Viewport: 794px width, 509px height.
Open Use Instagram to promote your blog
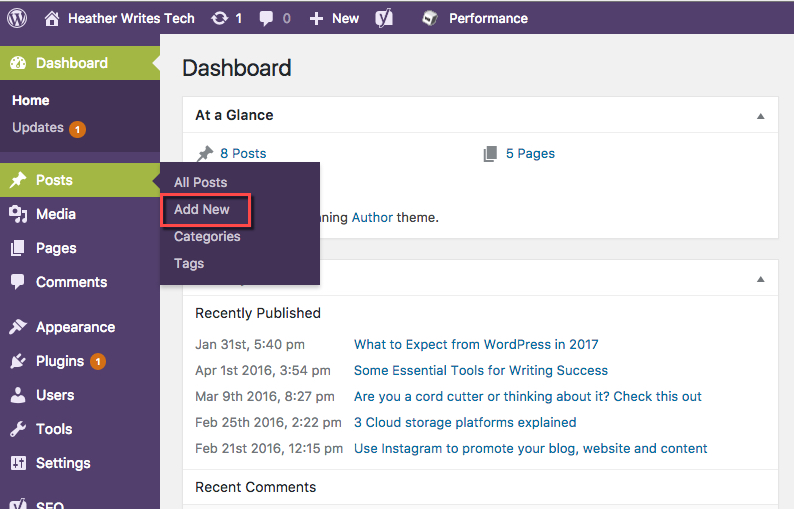[530, 449]
